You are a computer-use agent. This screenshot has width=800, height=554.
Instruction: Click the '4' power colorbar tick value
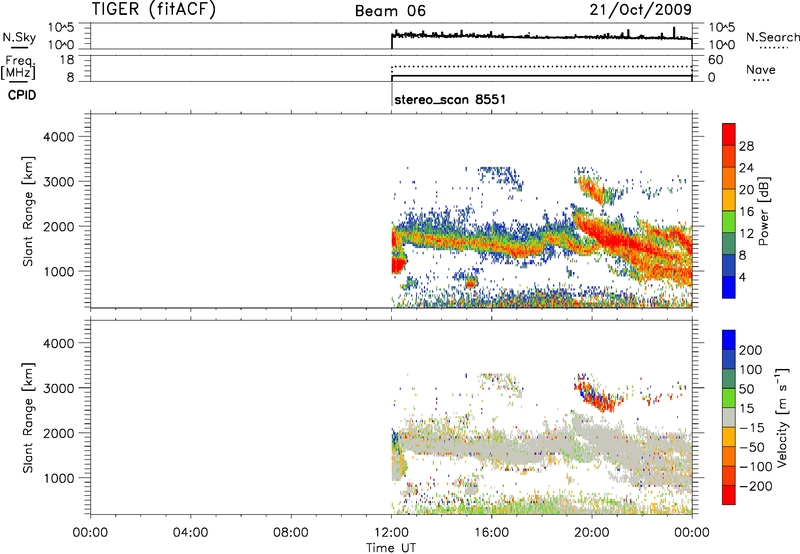742,277
